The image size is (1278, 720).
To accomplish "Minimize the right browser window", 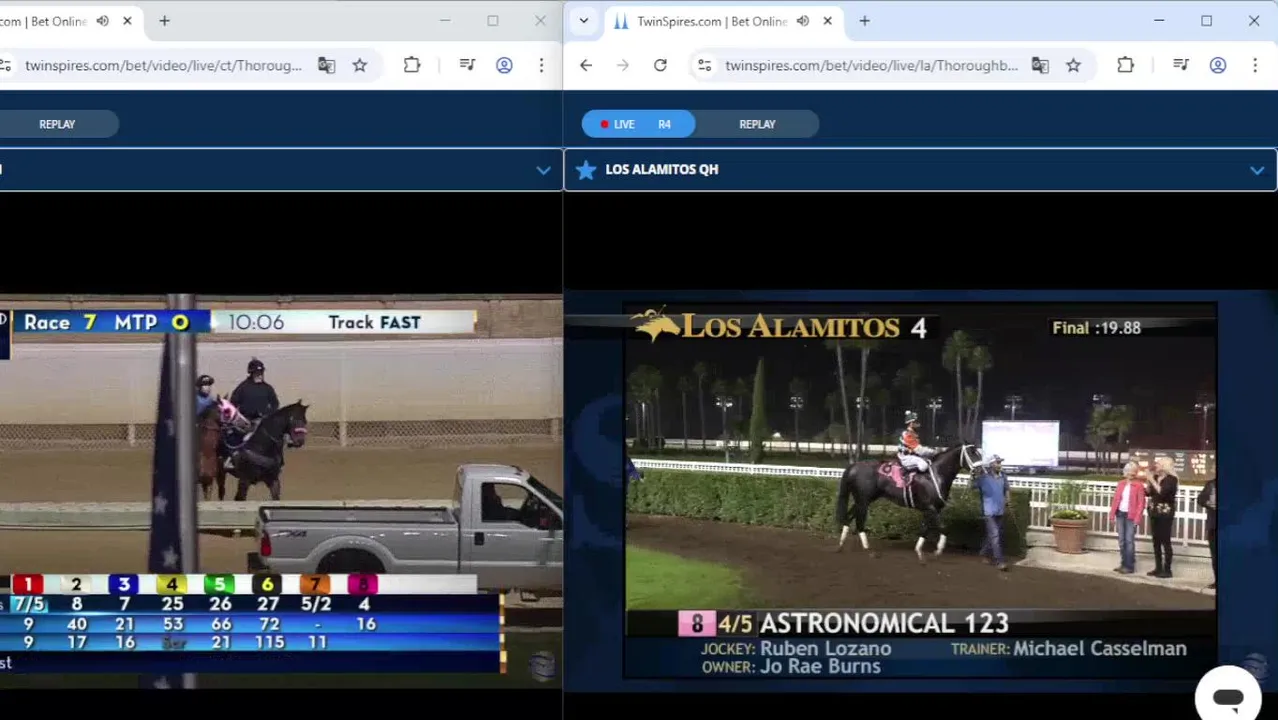I will click(1159, 21).
